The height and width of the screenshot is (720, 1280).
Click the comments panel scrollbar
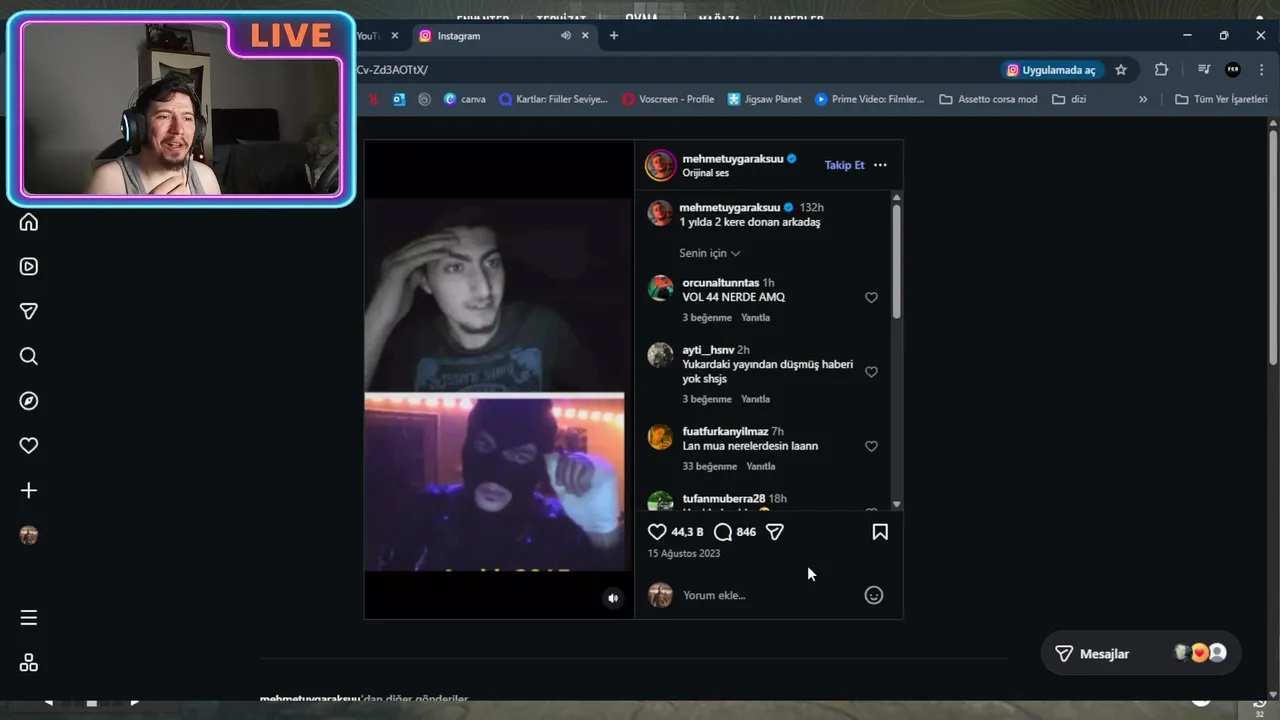click(x=896, y=264)
